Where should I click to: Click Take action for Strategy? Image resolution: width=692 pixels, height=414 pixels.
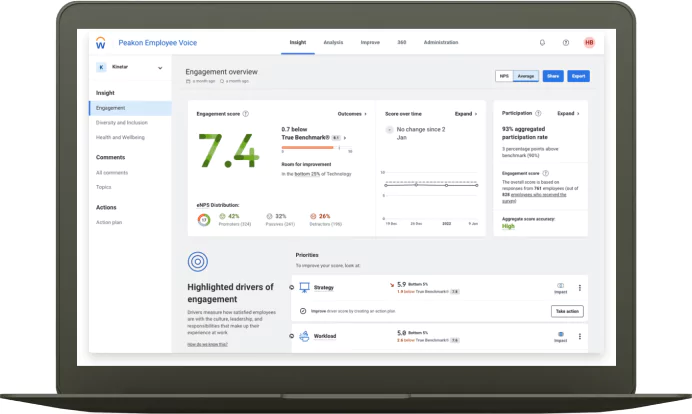pos(567,311)
